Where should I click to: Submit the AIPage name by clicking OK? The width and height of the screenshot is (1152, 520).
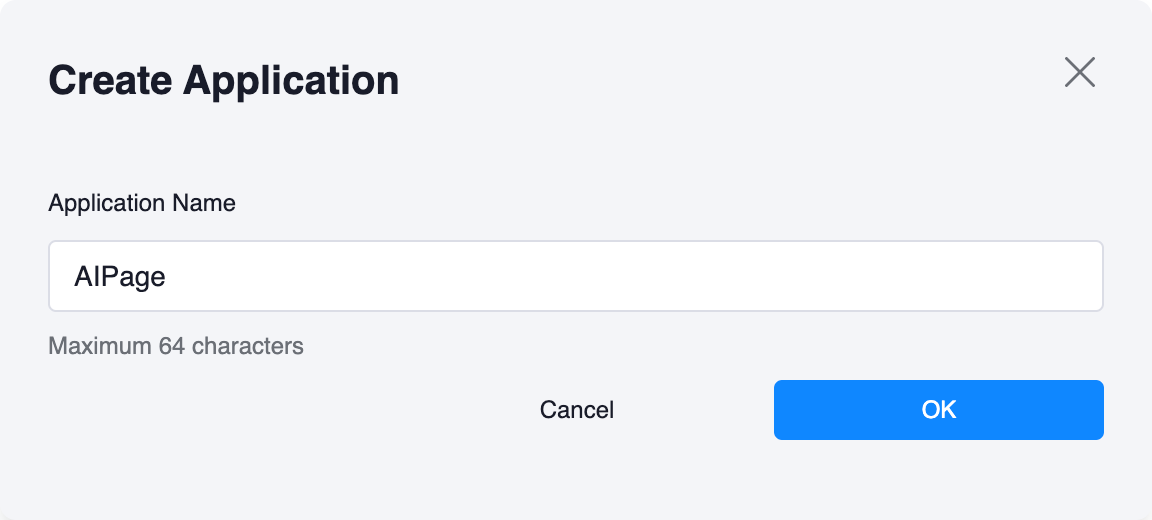click(x=938, y=410)
